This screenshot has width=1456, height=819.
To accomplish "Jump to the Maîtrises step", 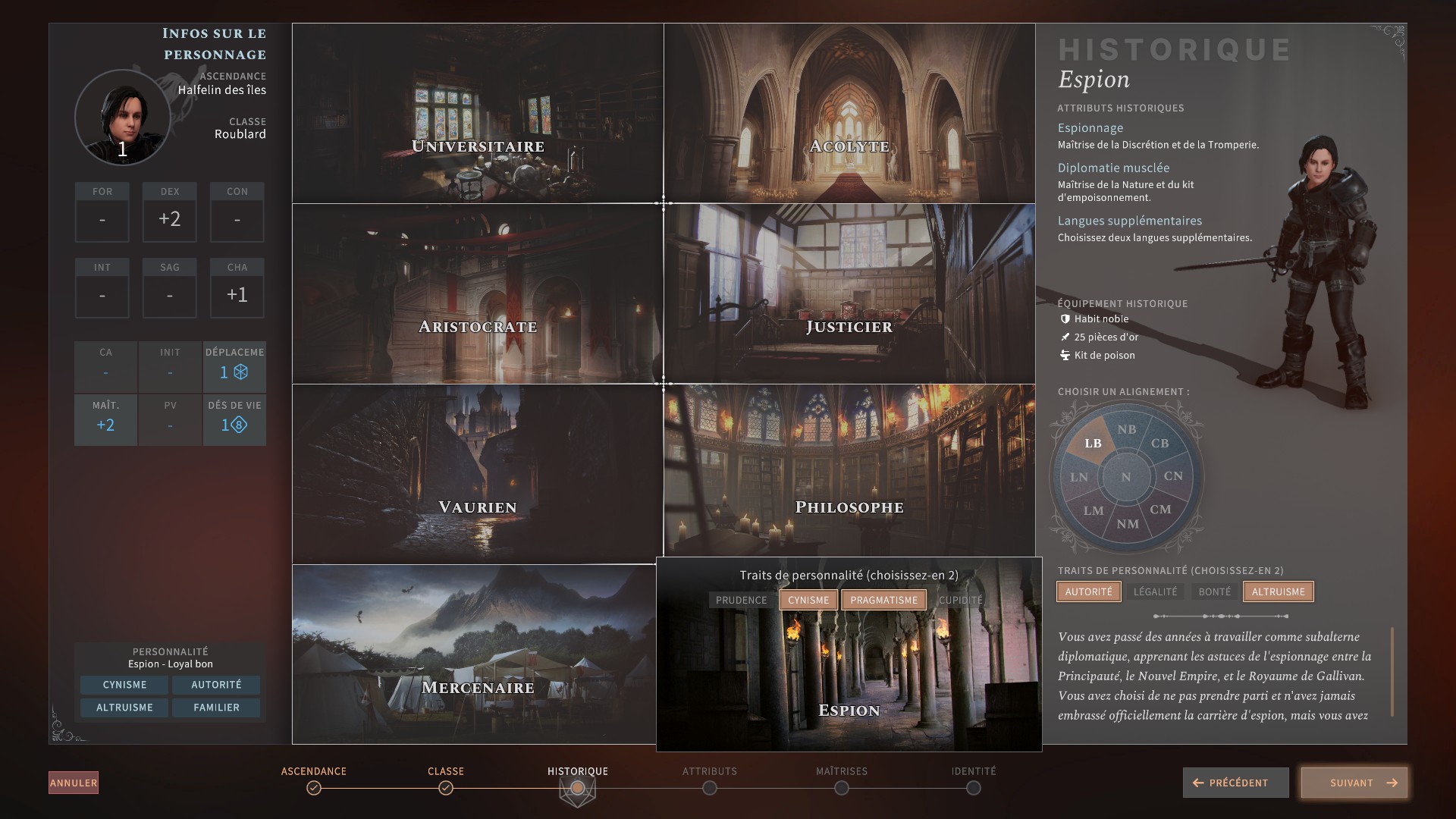I will [x=842, y=788].
